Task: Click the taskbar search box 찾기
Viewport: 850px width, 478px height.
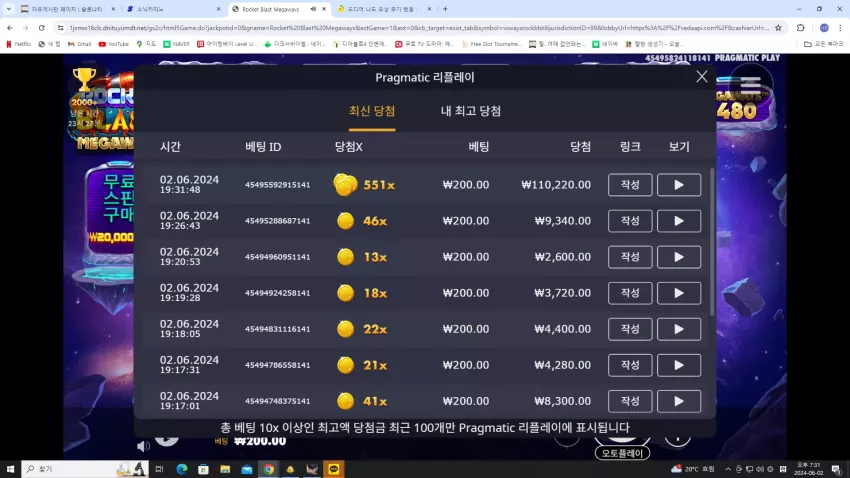Action: (84, 469)
